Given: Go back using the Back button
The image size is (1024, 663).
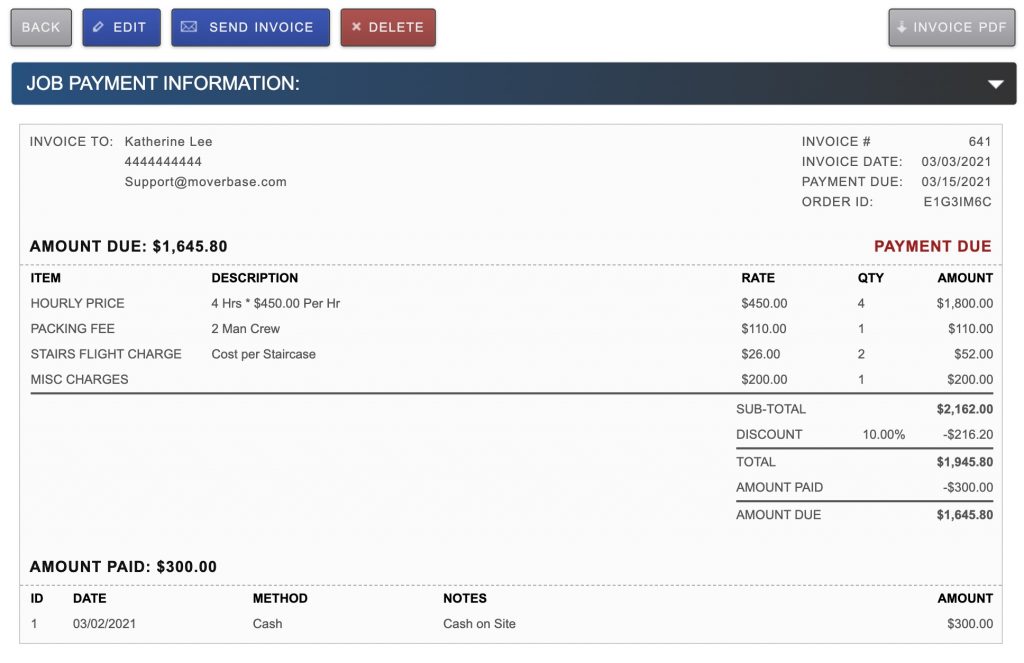Looking at the screenshot, I should click(x=40, y=27).
